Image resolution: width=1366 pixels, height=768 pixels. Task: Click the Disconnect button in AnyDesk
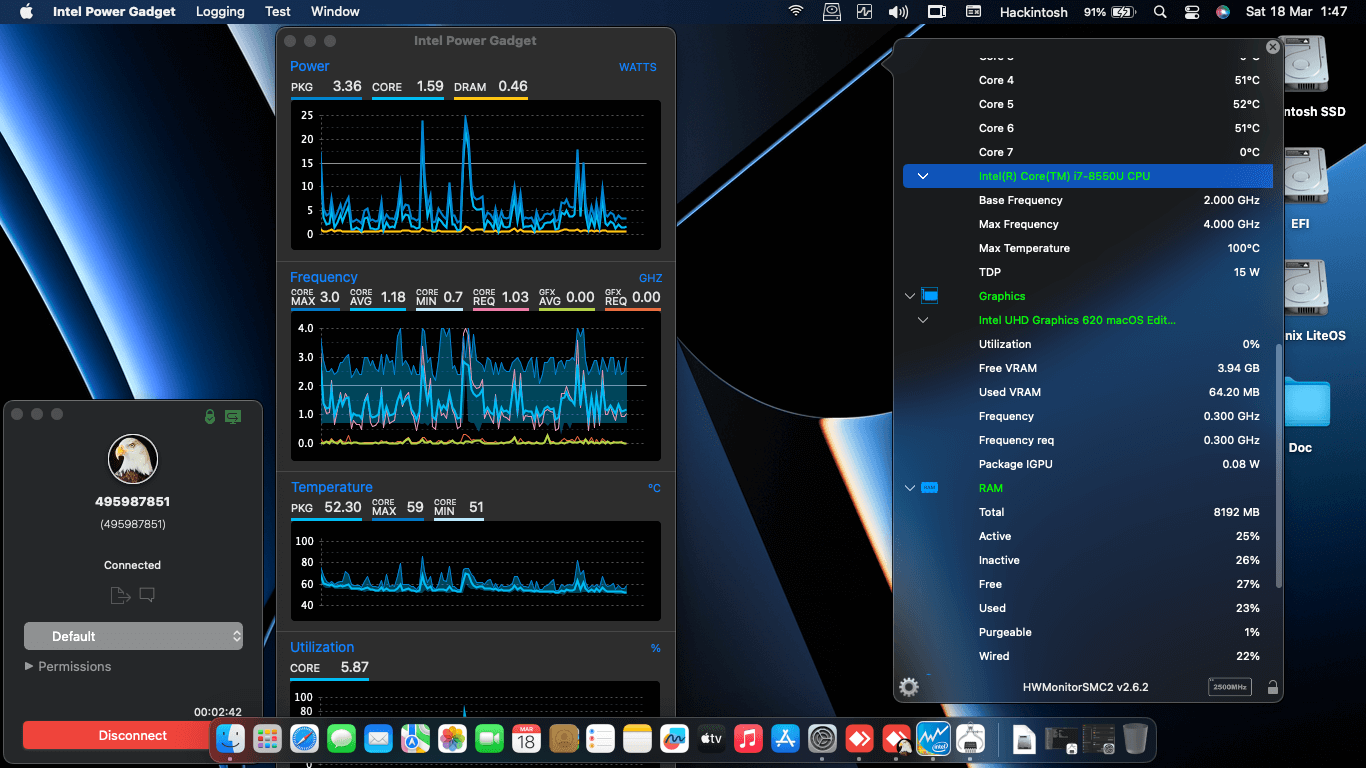[133, 735]
